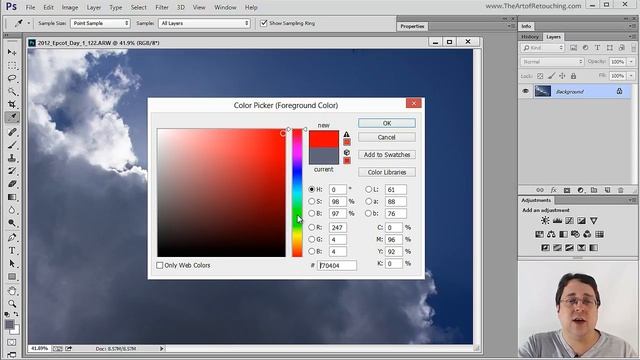
Task: Select the R red radio button
Action: point(312,227)
